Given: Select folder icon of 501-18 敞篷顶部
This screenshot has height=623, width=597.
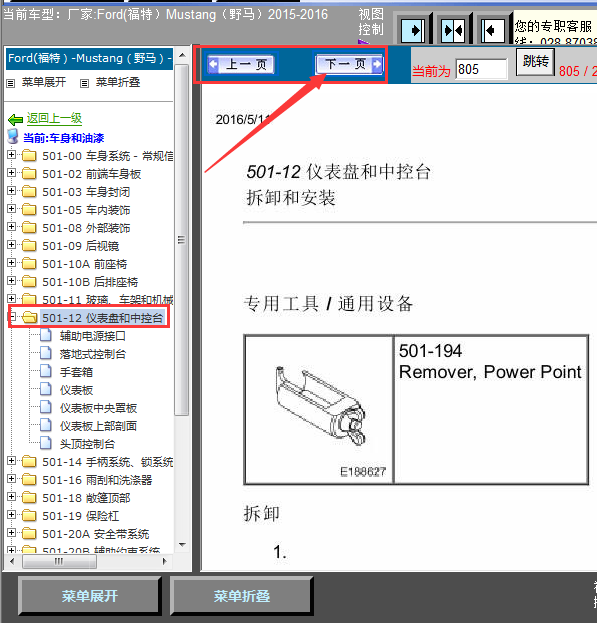Looking at the screenshot, I should click(29, 497).
